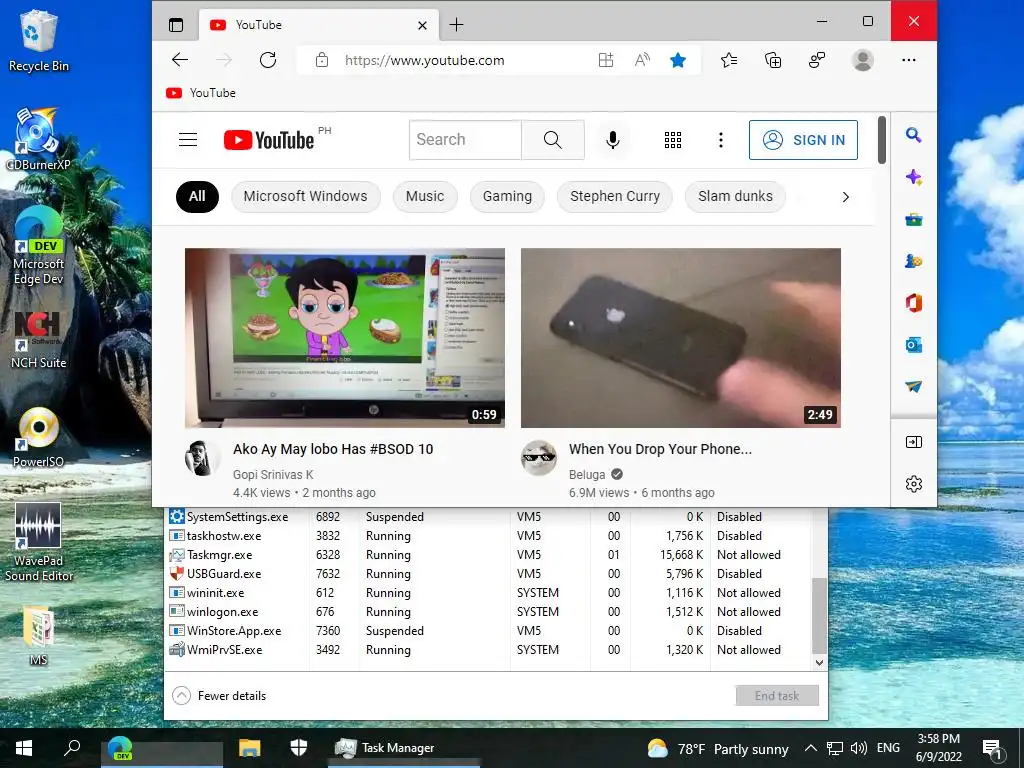Screen dimensions: 1024x768
Task: Open the Edge feedback toolbar icon
Action: point(816,60)
